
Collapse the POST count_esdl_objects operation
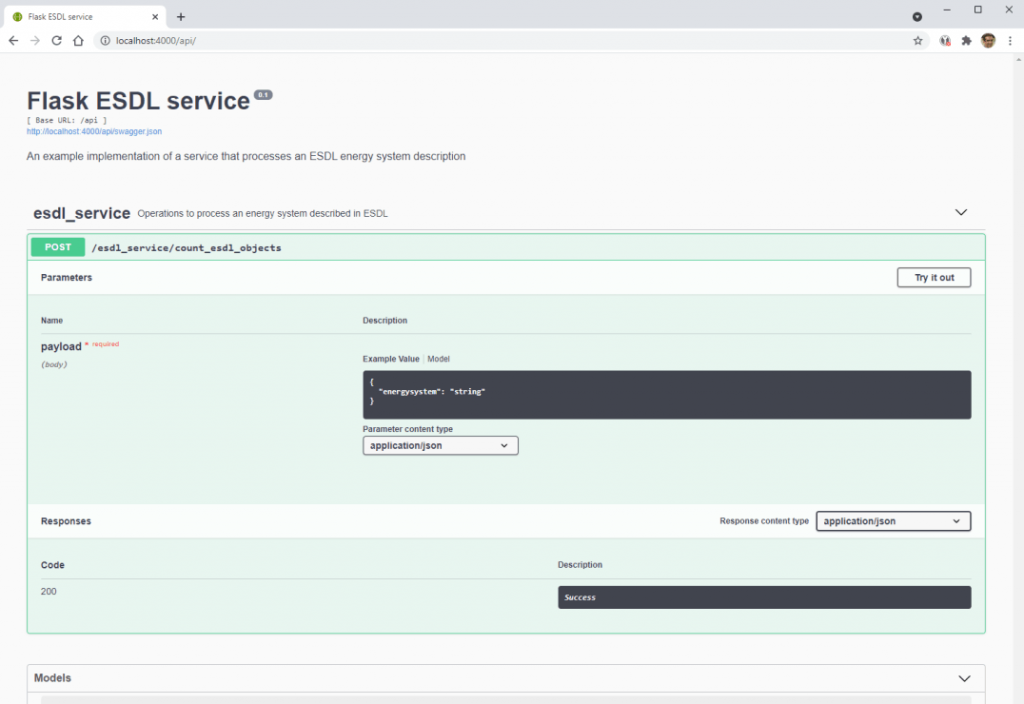pyautogui.click(x=506, y=248)
